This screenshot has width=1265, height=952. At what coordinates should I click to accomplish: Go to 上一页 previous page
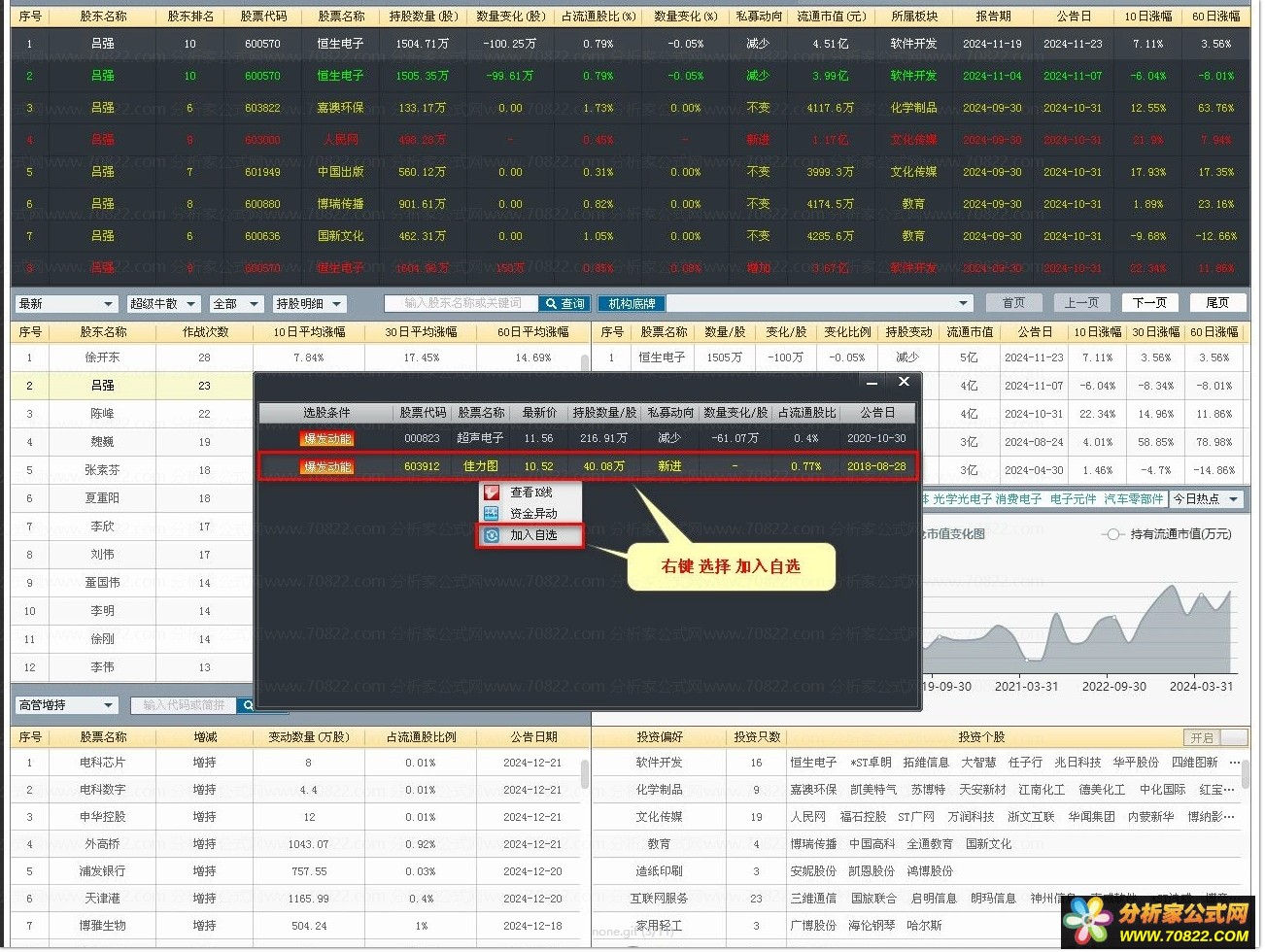click(1082, 303)
